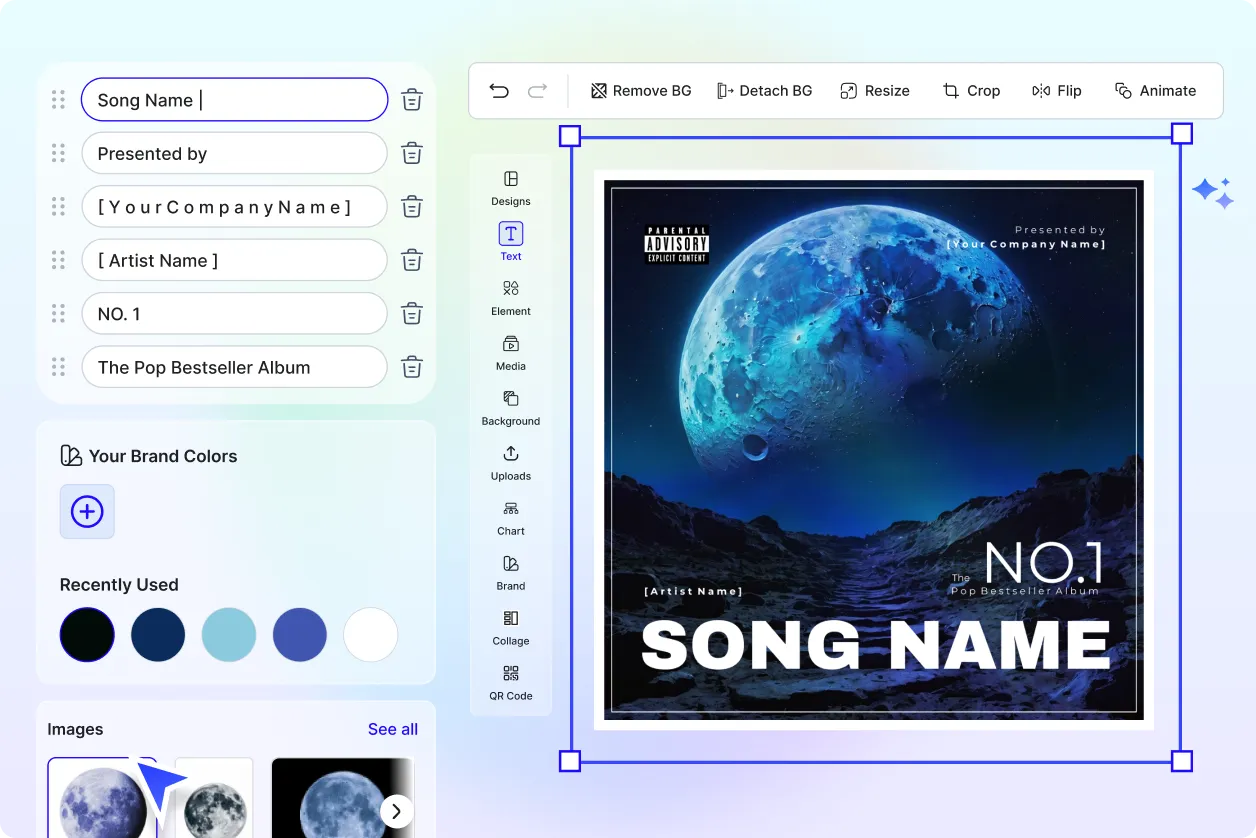
Task: Pick the dark navy recently used color
Action: coord(158,634)
